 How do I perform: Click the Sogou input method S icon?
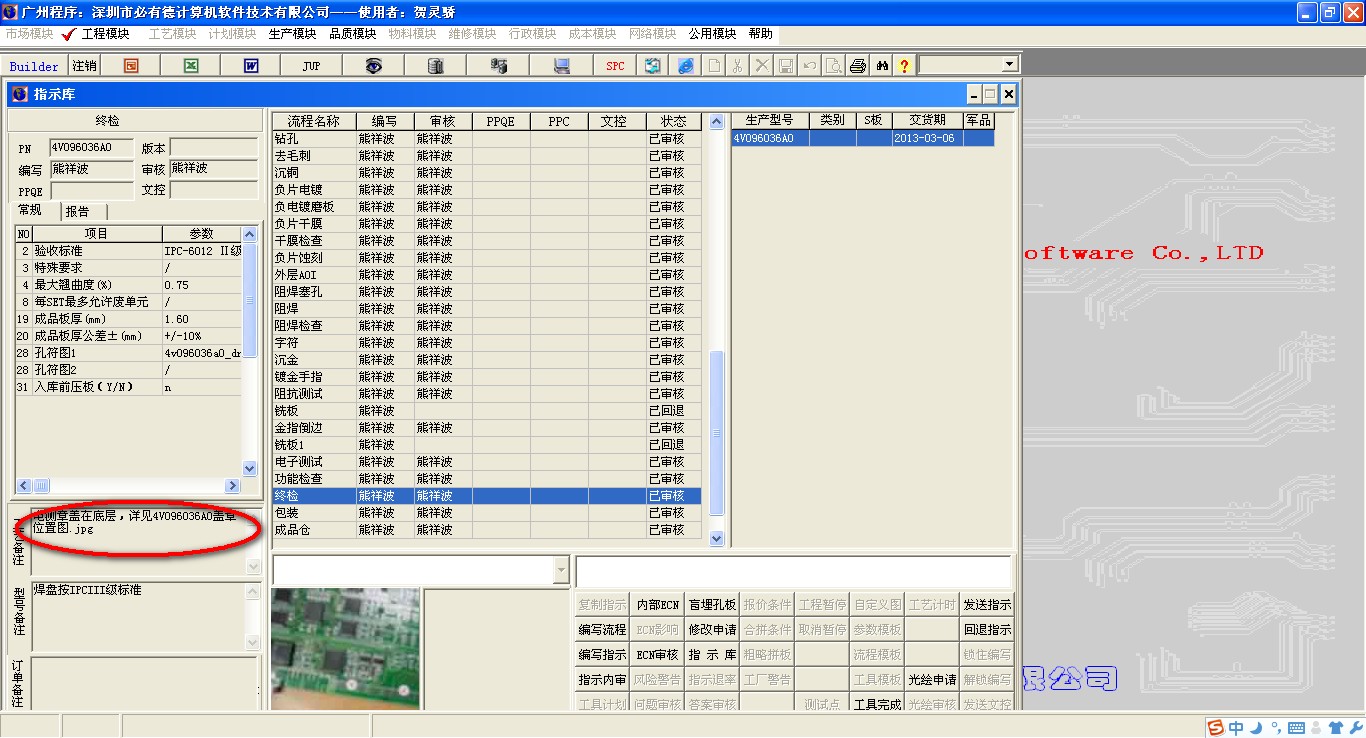pyautogui.click(x=1216, y=727)
